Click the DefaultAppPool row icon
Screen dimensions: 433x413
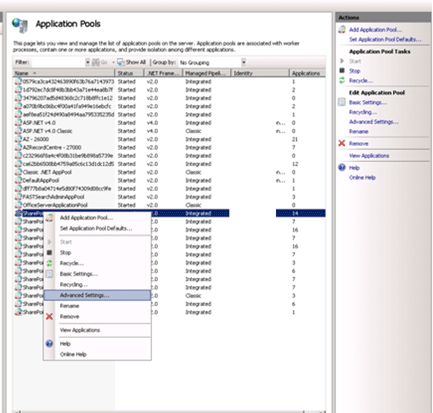pyautogui.click(x=18, y=180)
